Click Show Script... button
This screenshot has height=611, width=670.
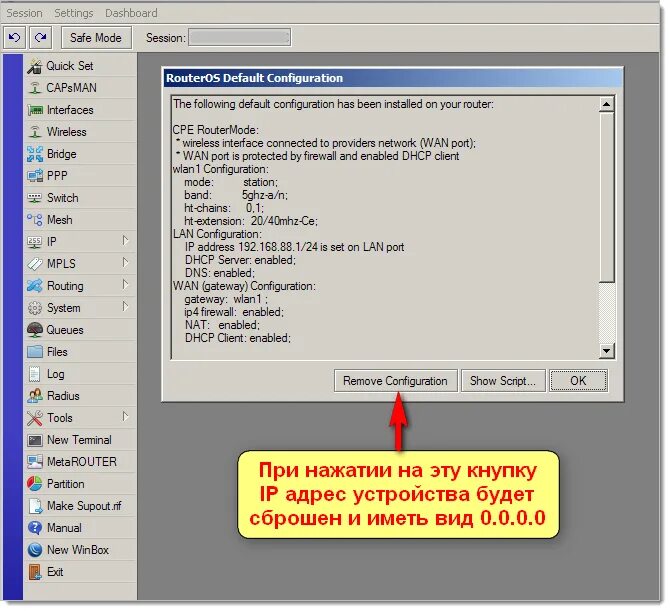tap(503, 381)
